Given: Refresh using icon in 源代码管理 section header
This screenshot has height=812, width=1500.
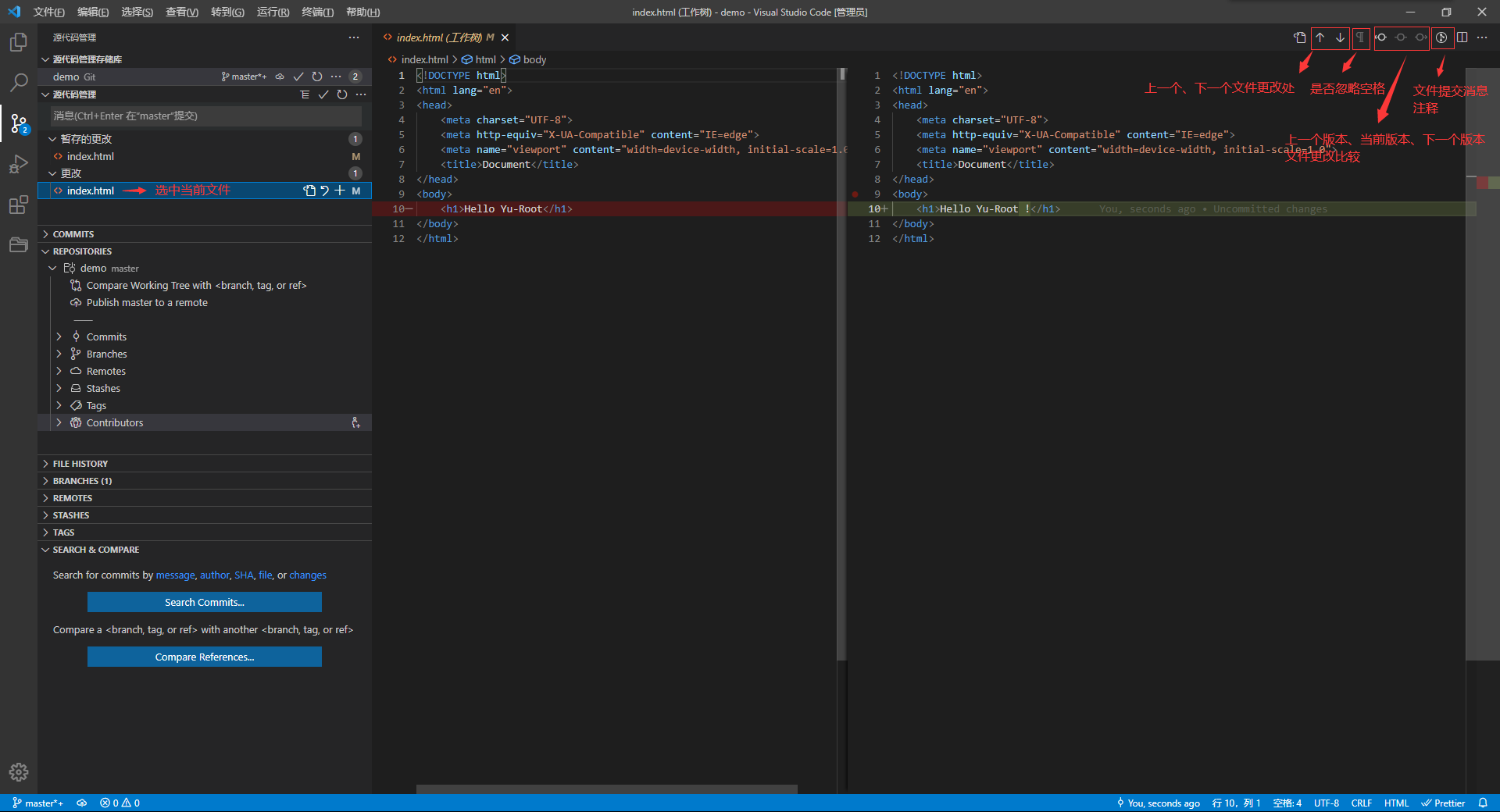Looking at the screenshot, I should tap(342, 94).
